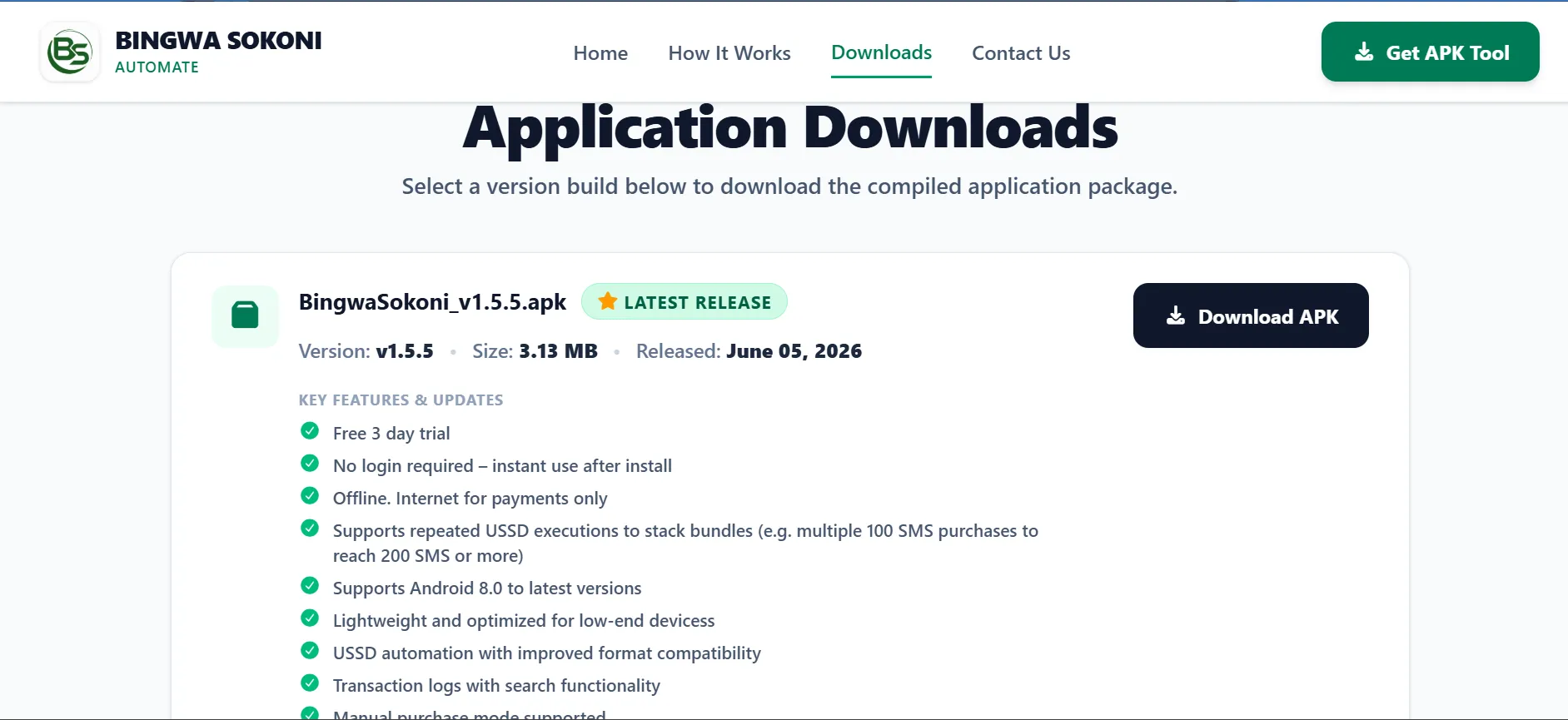The width and height of the screenshot is (1568, 720).
Task: Click the star icon in Latest Release badge
Action: point(608,301)
